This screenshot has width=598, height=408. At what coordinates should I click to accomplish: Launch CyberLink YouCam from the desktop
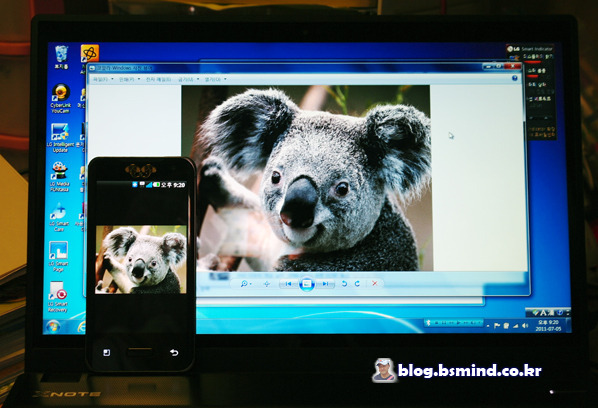(60, 98)
